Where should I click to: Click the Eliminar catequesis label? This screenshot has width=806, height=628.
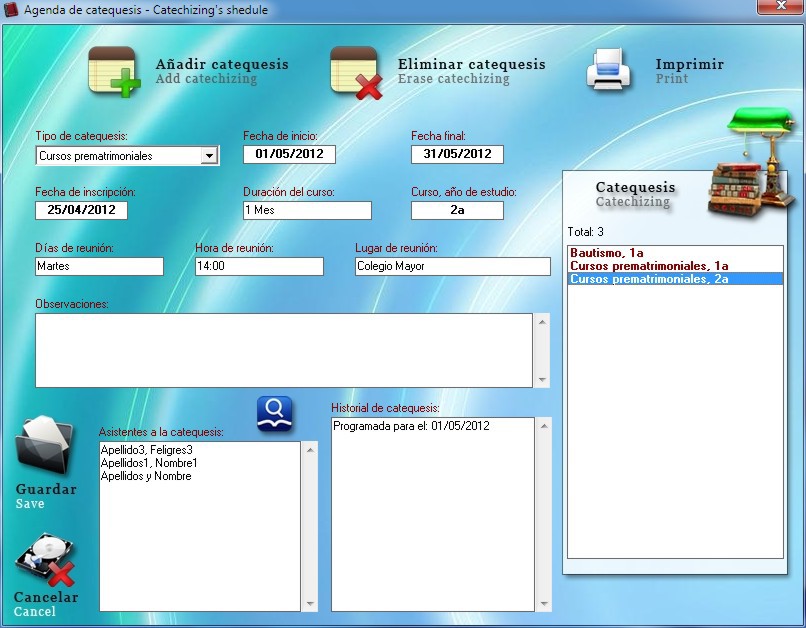pyautogui.click(x=471, y=71)
